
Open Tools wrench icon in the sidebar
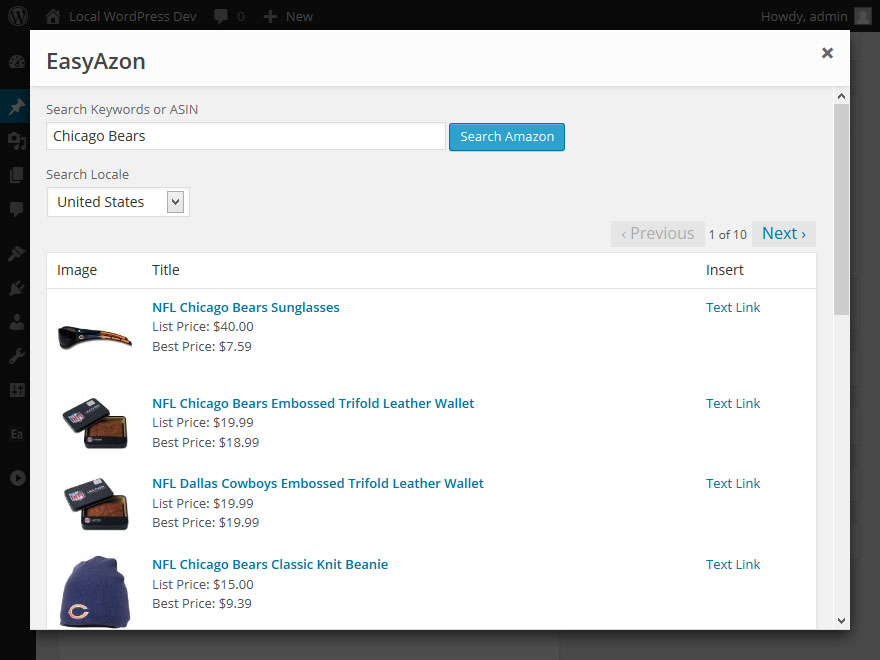click(17, 356)
